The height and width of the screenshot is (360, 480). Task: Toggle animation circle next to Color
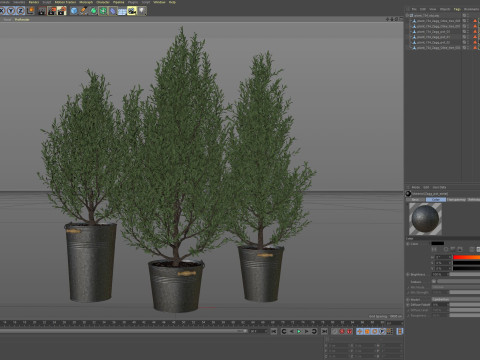[408, 244]
